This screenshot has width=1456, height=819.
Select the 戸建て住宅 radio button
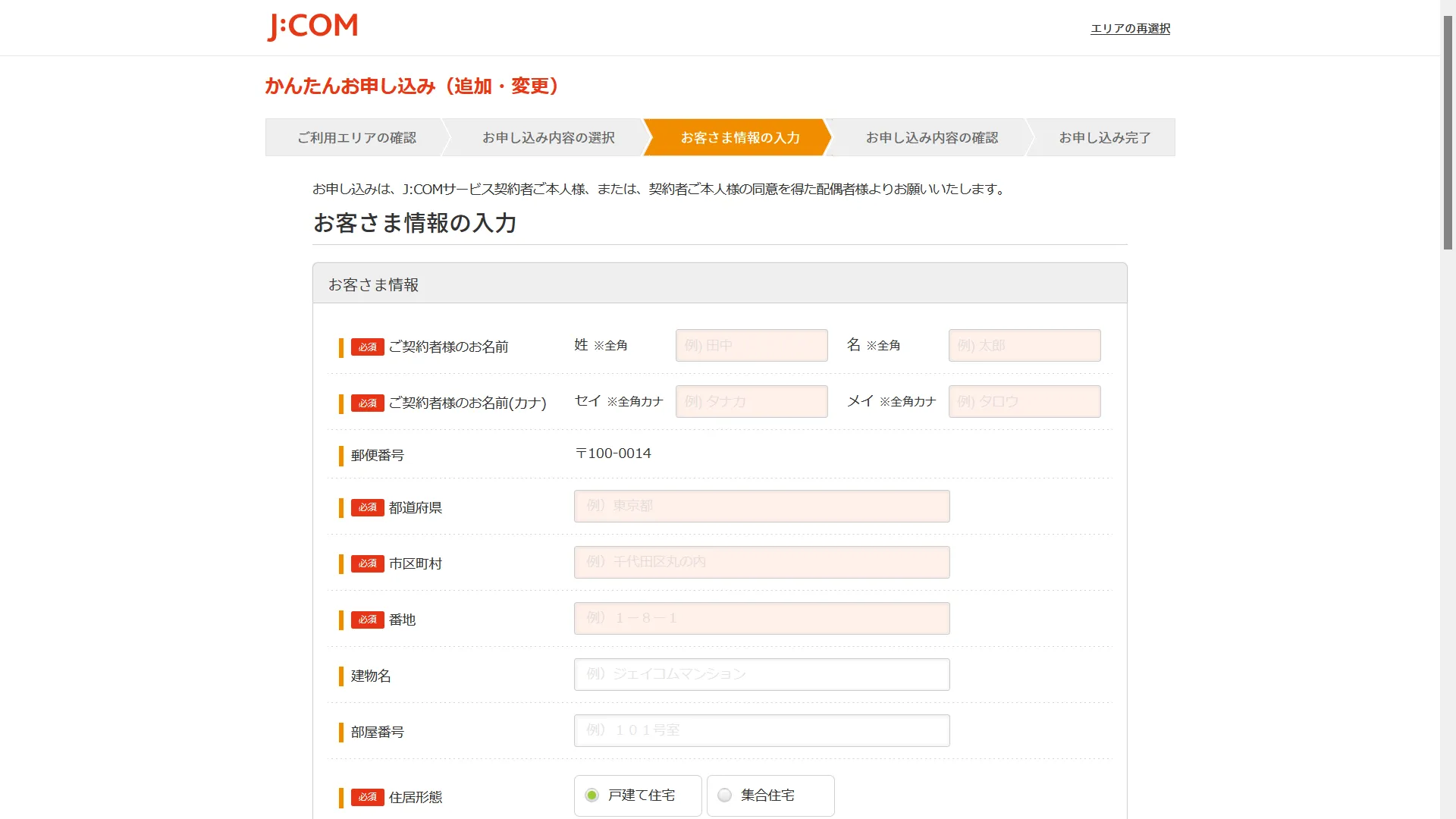click(x=591, y=795)
